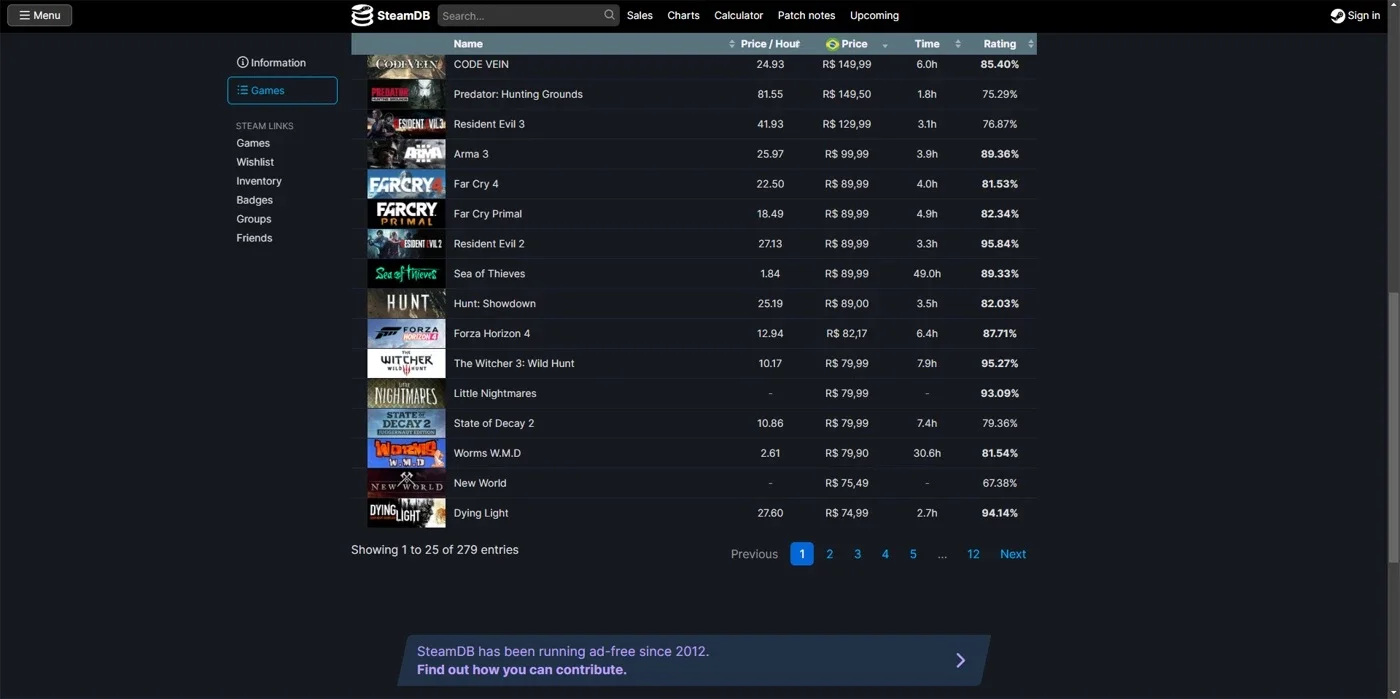Open Arma 3 thumbnail image
1400x699 pixels.
pyautogui.click(x=406, y=154)
